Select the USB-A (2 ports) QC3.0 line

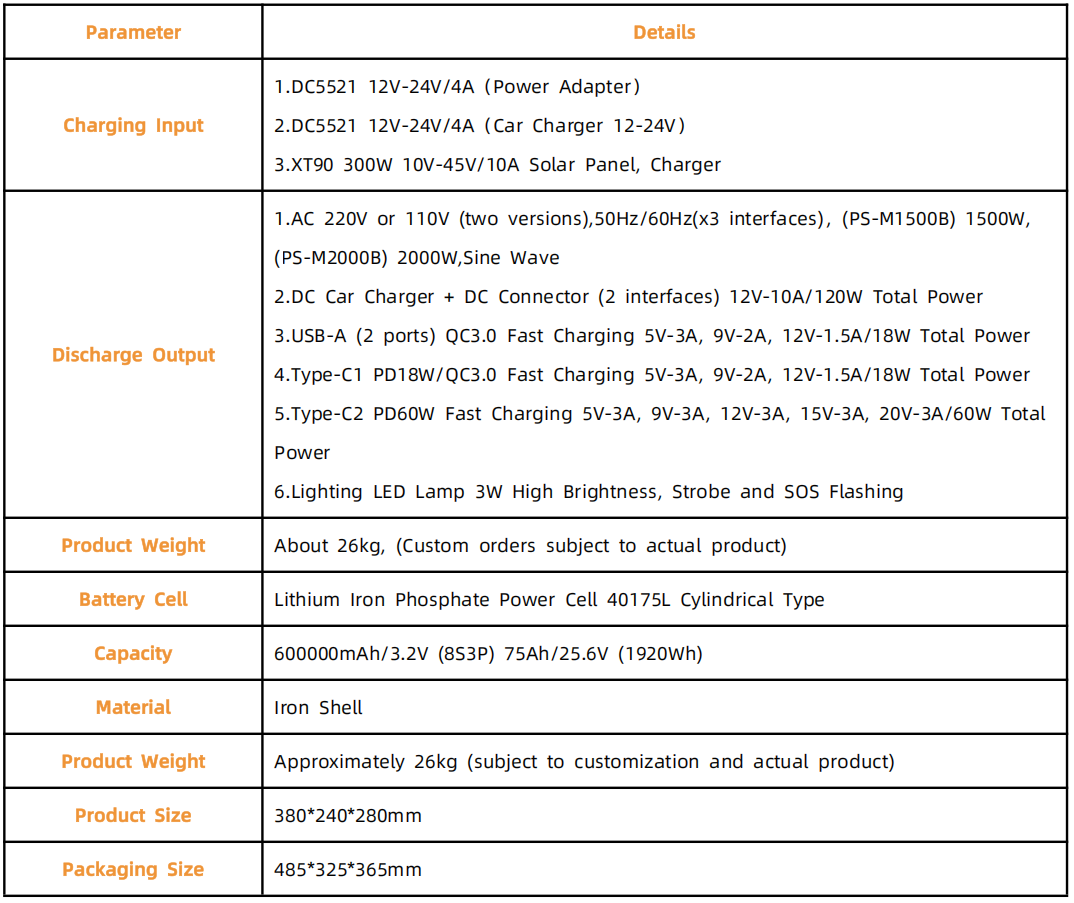click(652, 336)
